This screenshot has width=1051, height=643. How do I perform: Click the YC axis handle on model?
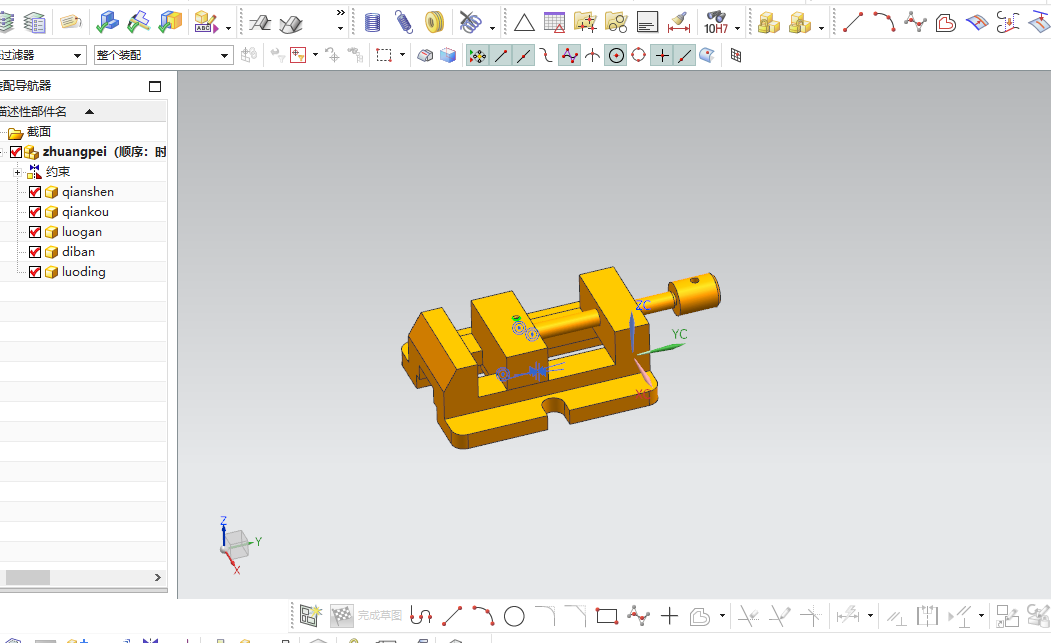point(672,347)
